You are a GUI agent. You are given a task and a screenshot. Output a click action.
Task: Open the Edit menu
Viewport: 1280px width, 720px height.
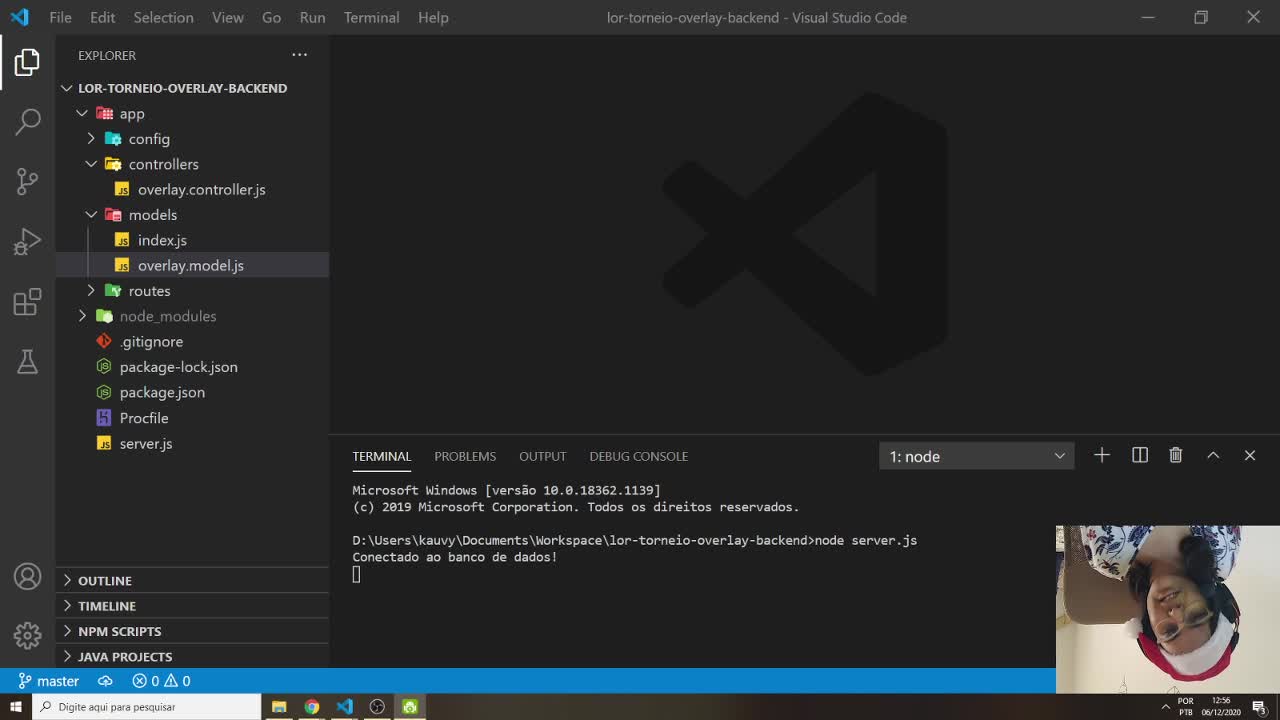[102, 17]
